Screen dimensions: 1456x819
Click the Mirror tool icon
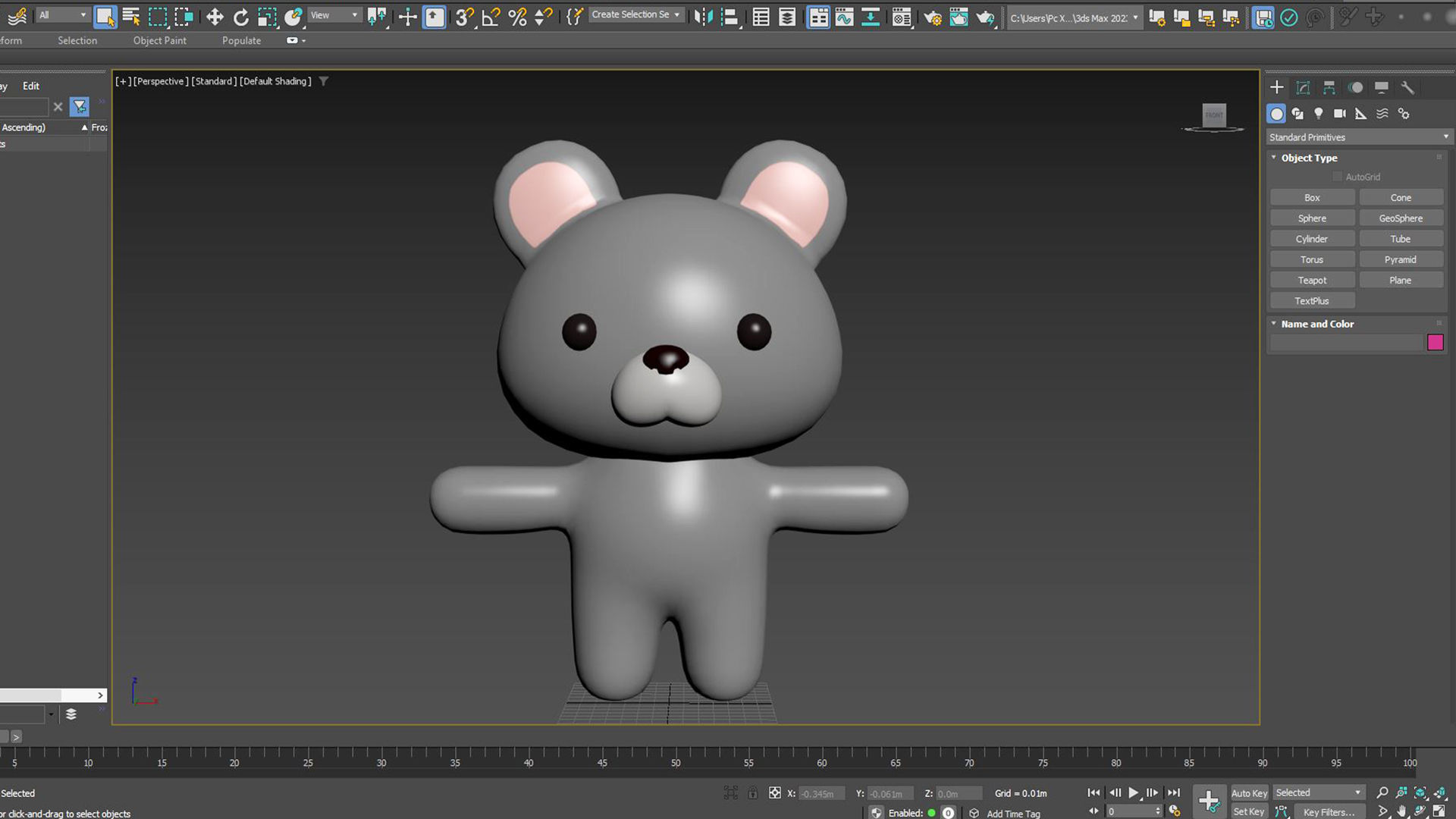tap(703, 16)
